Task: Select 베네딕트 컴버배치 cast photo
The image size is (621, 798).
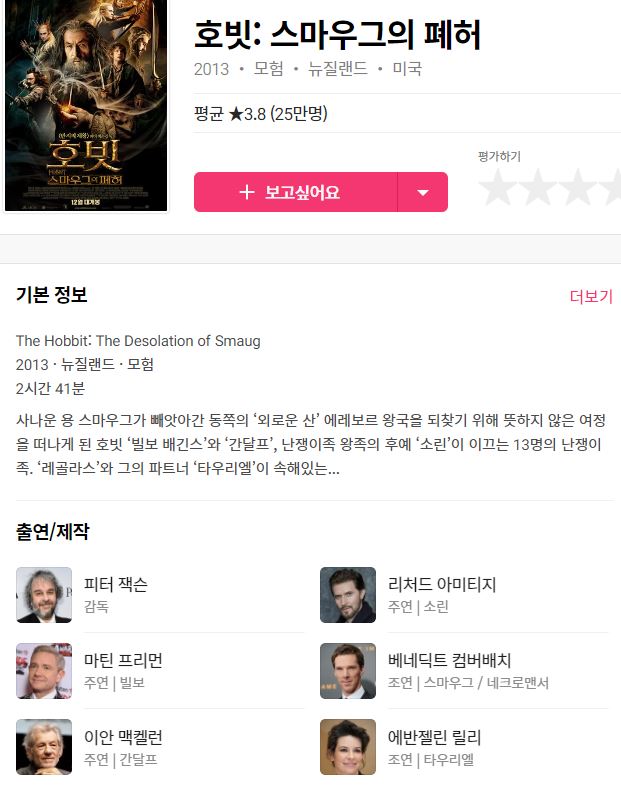Action: pyautogui.click(x=348, y=671)
